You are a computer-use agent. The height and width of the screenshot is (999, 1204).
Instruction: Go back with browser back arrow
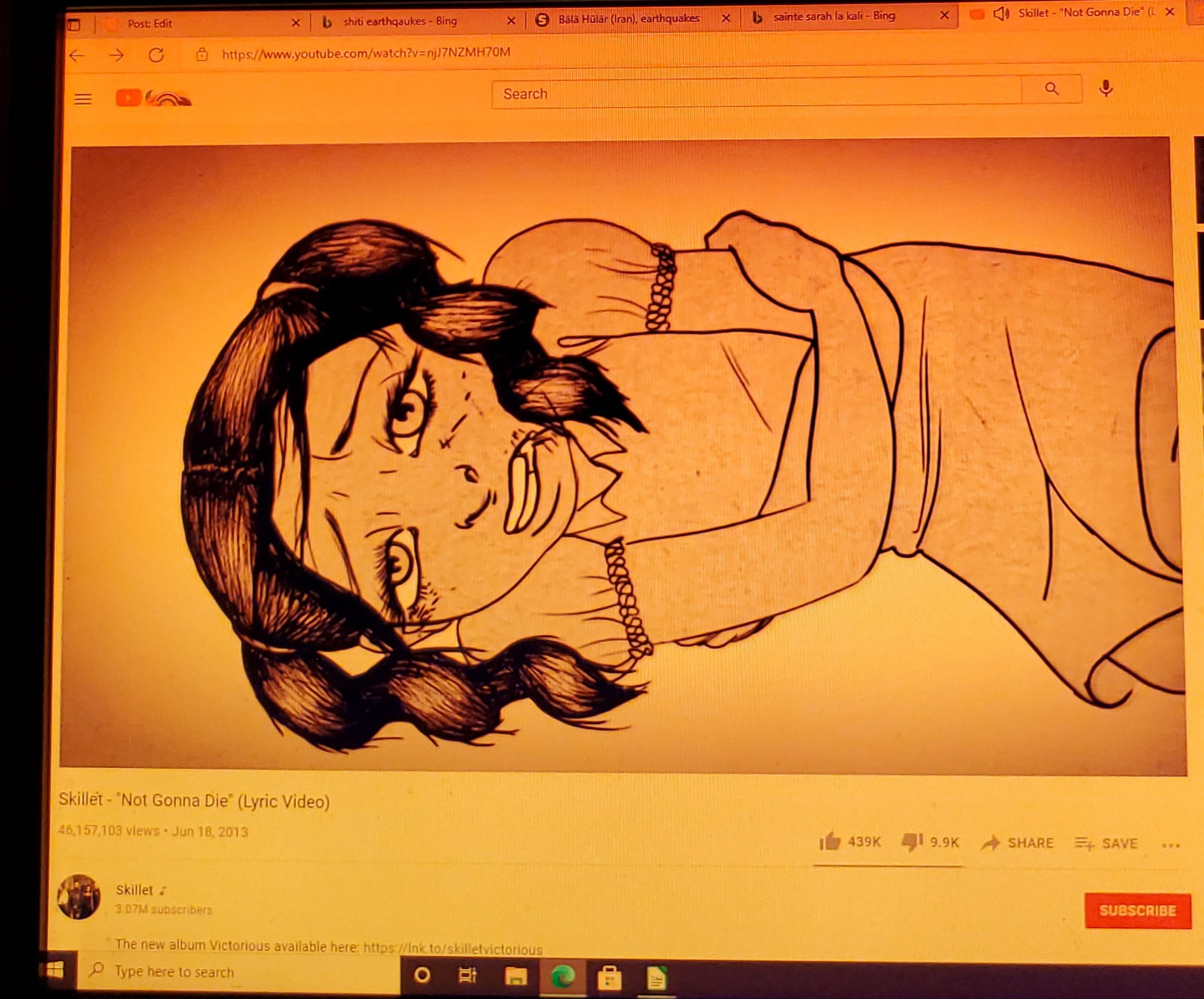77,56
